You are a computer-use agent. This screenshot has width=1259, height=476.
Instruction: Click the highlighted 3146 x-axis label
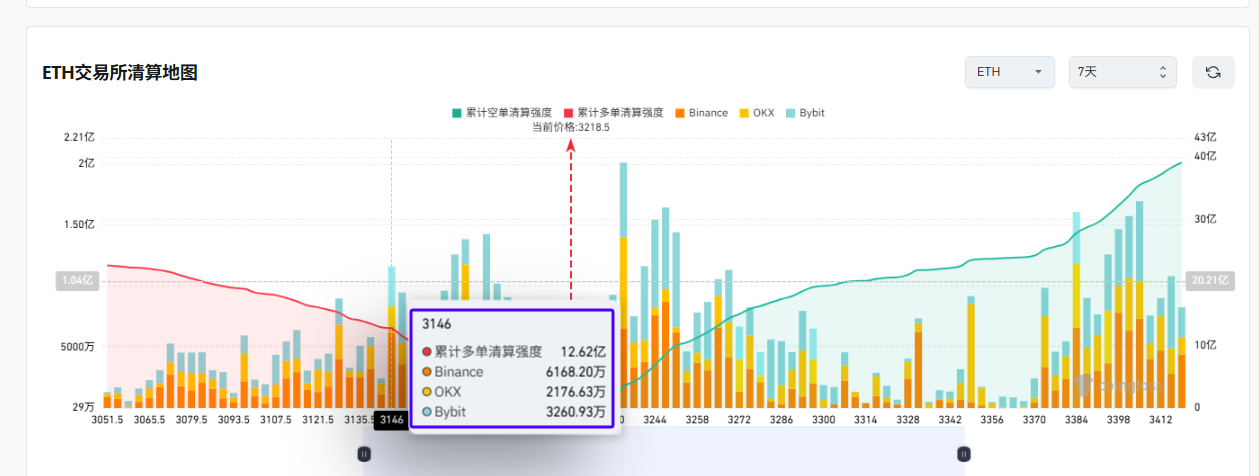coord(391,421)
